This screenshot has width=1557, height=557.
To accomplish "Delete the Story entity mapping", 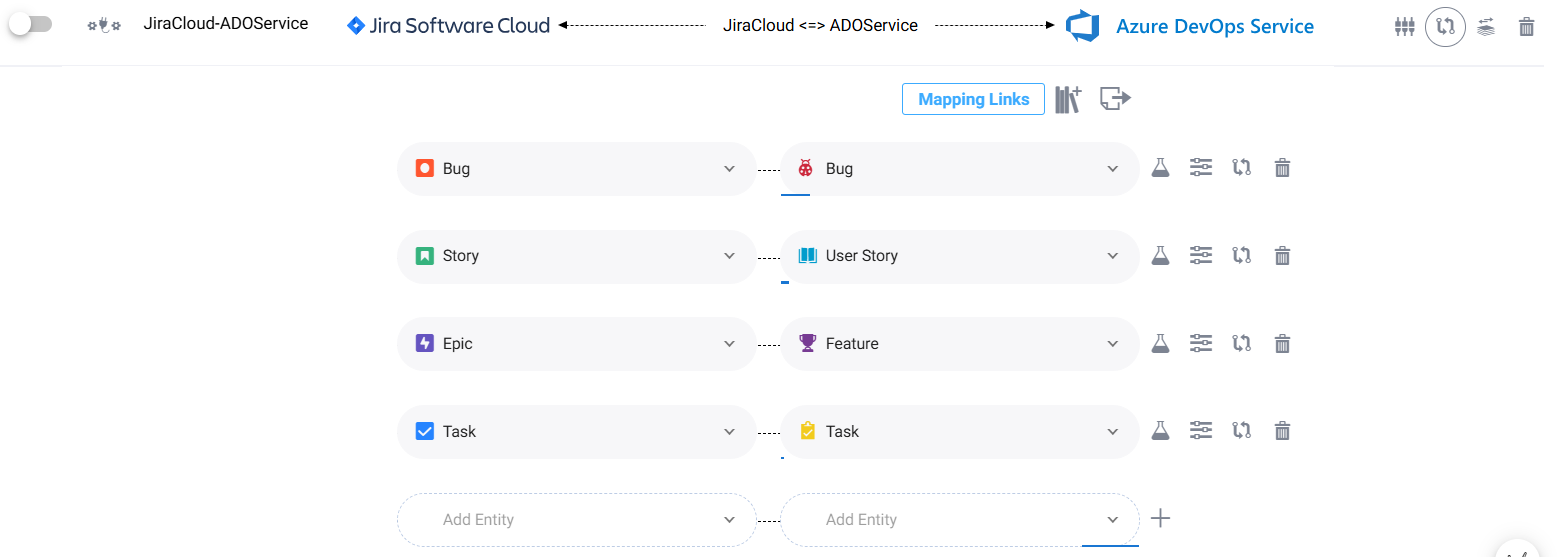I will pos(1282,256).
